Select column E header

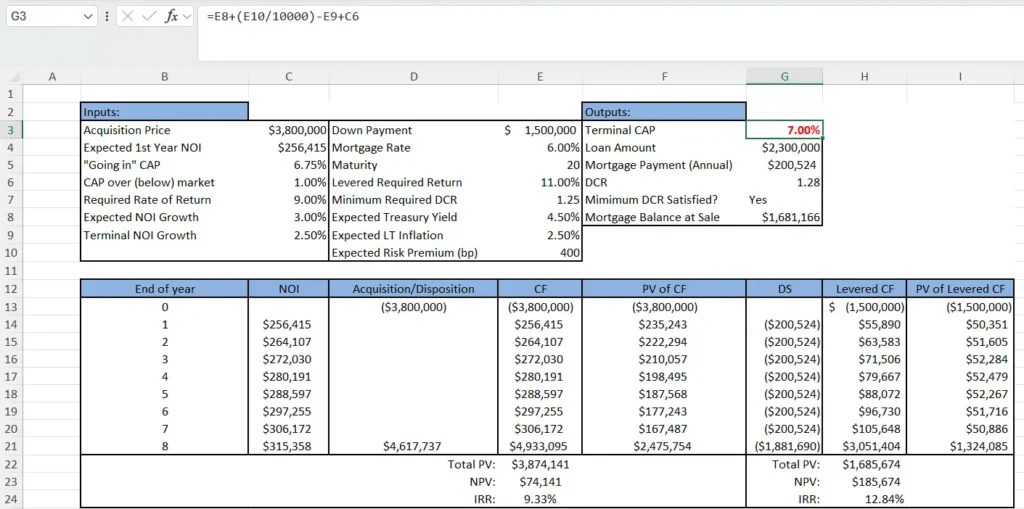pyautogui.click(x=539, y=76)
